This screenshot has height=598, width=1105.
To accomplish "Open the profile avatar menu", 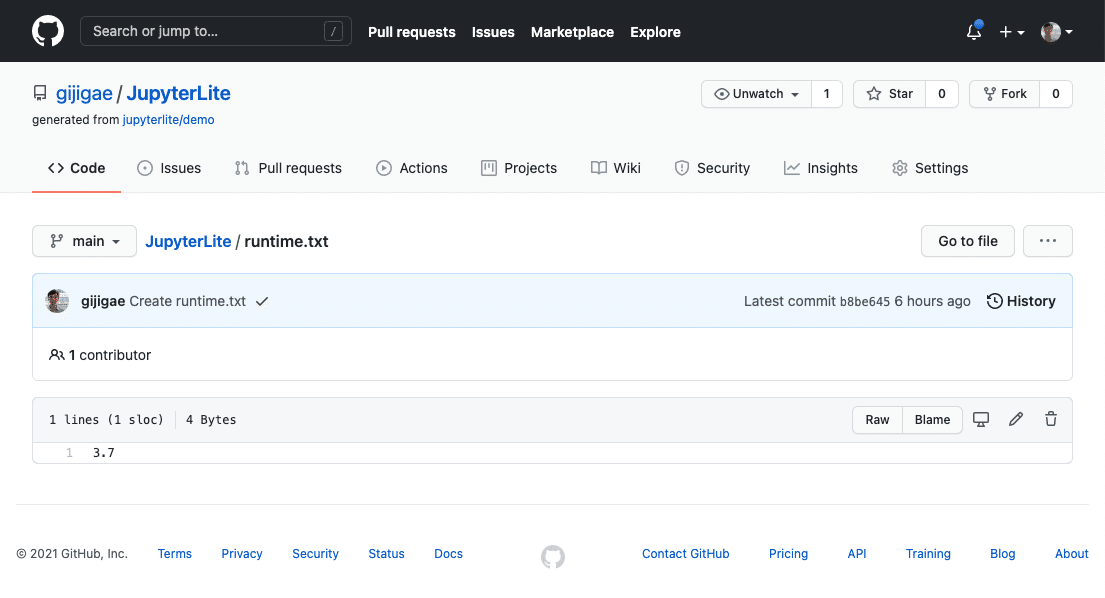I will [1057, 32].
